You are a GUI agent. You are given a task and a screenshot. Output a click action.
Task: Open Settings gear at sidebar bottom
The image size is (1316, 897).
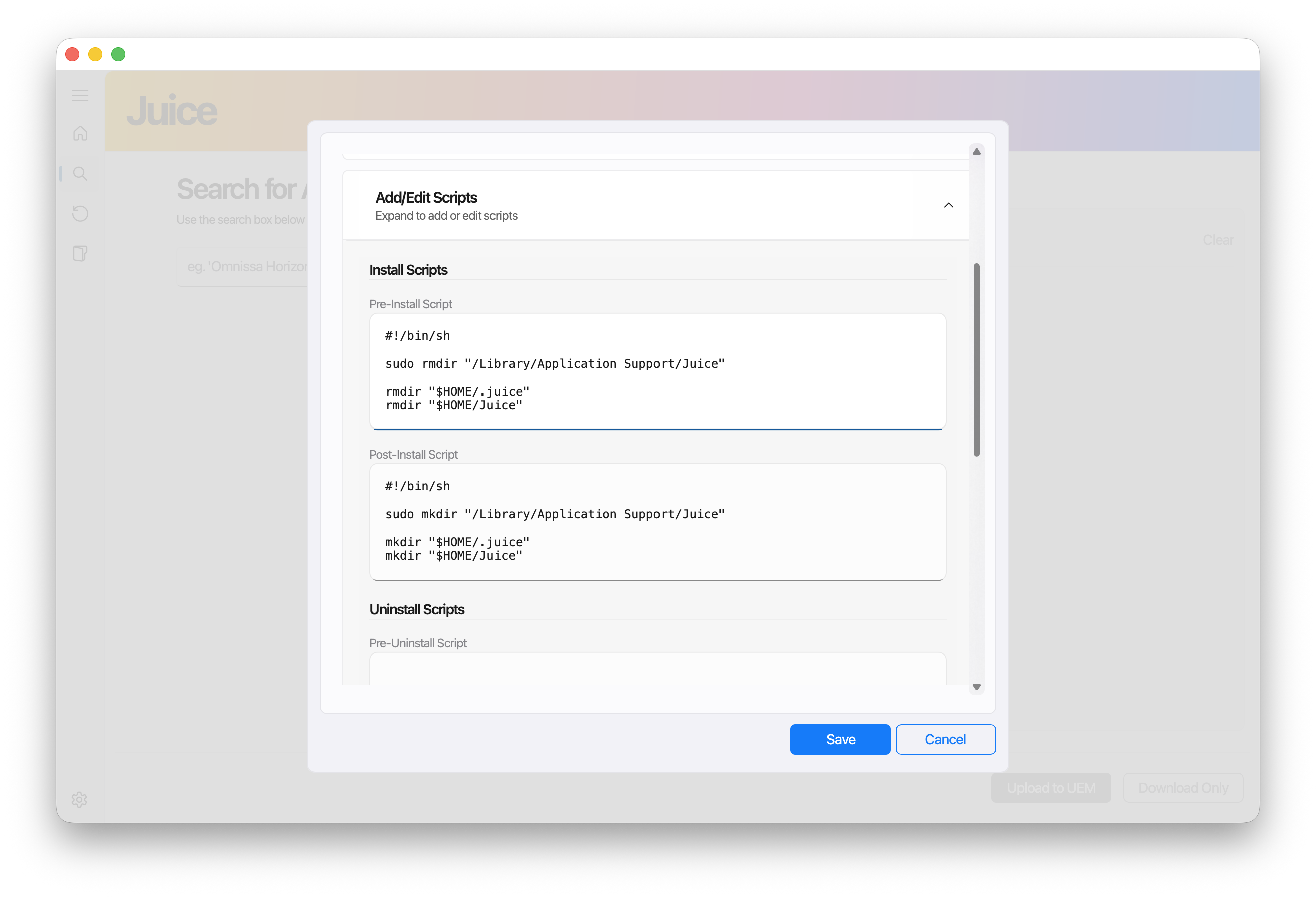pyautogui.click(x=79, y=799)
